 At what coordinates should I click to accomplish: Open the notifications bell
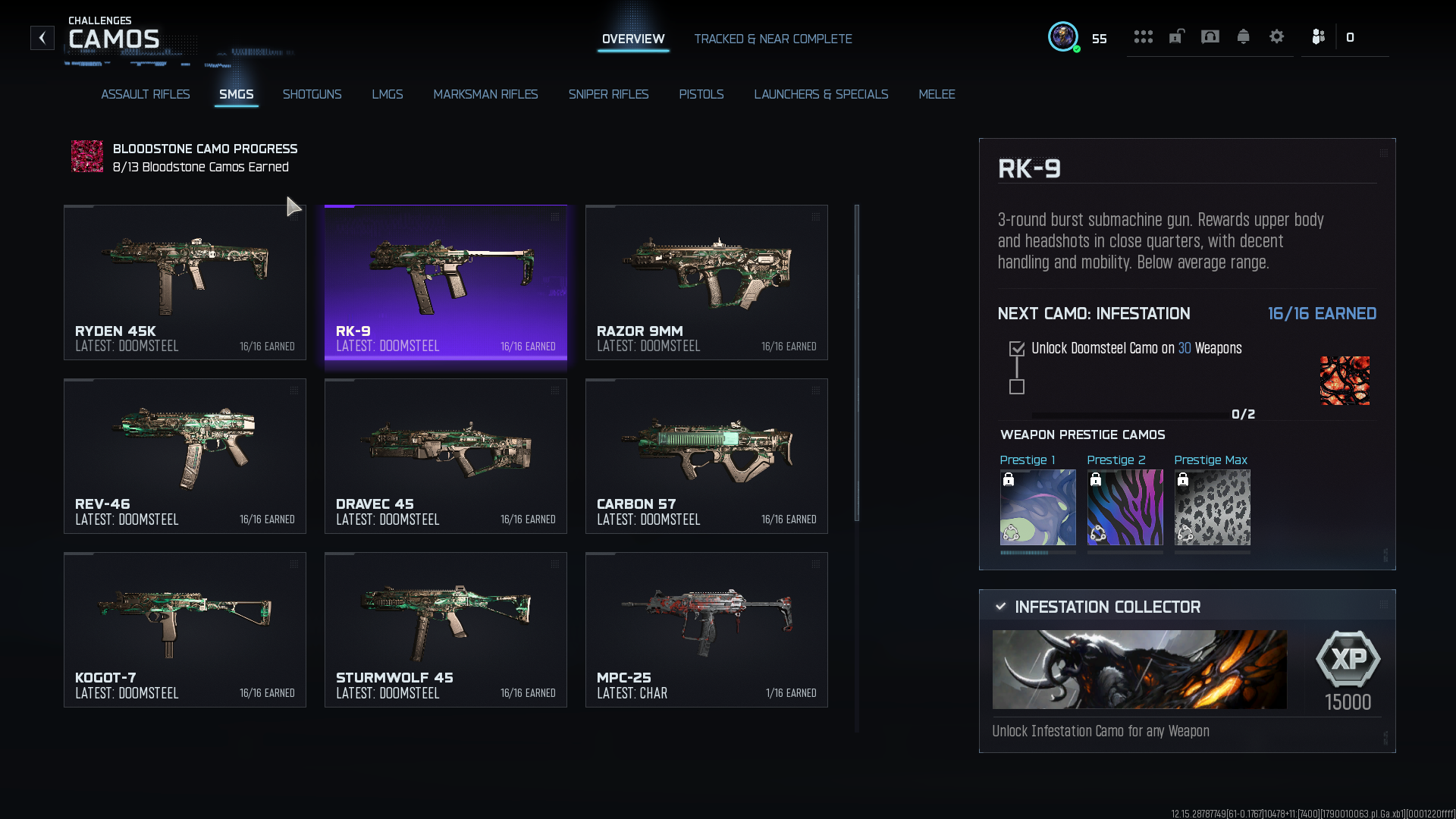click(x=1244, y=36)
